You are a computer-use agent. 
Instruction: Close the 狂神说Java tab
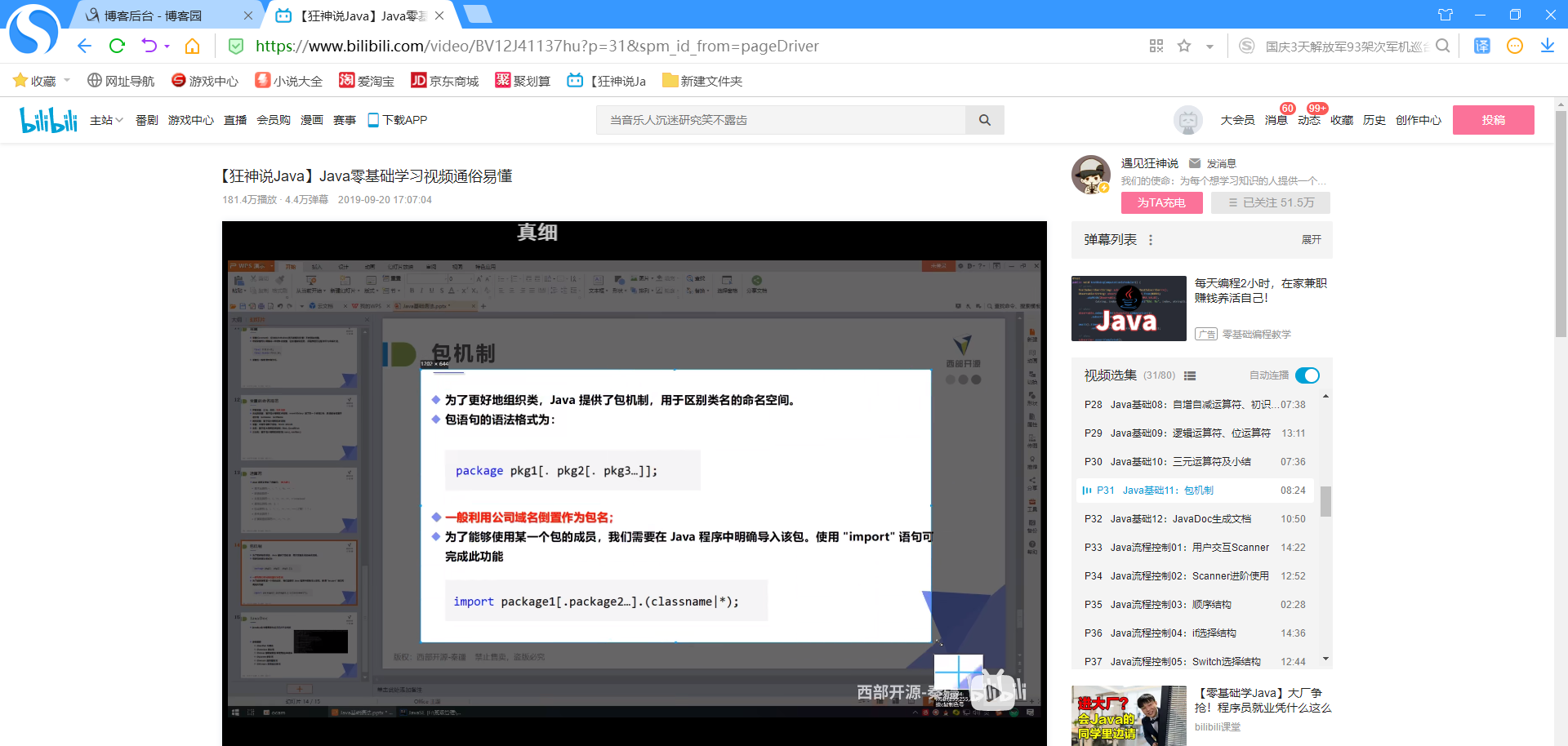coord(439,16)
